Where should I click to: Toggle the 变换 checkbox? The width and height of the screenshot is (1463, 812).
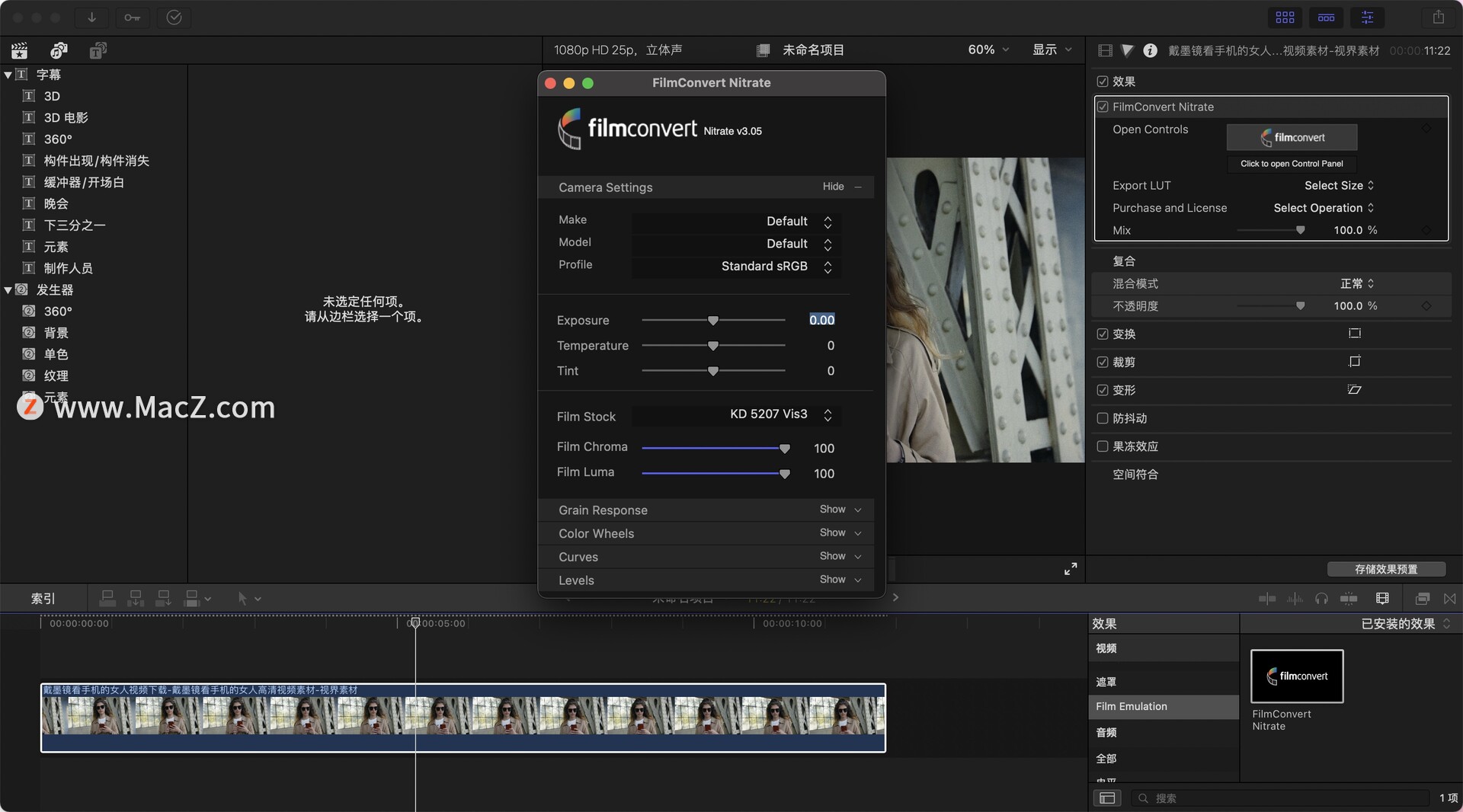coord(1103,334)
